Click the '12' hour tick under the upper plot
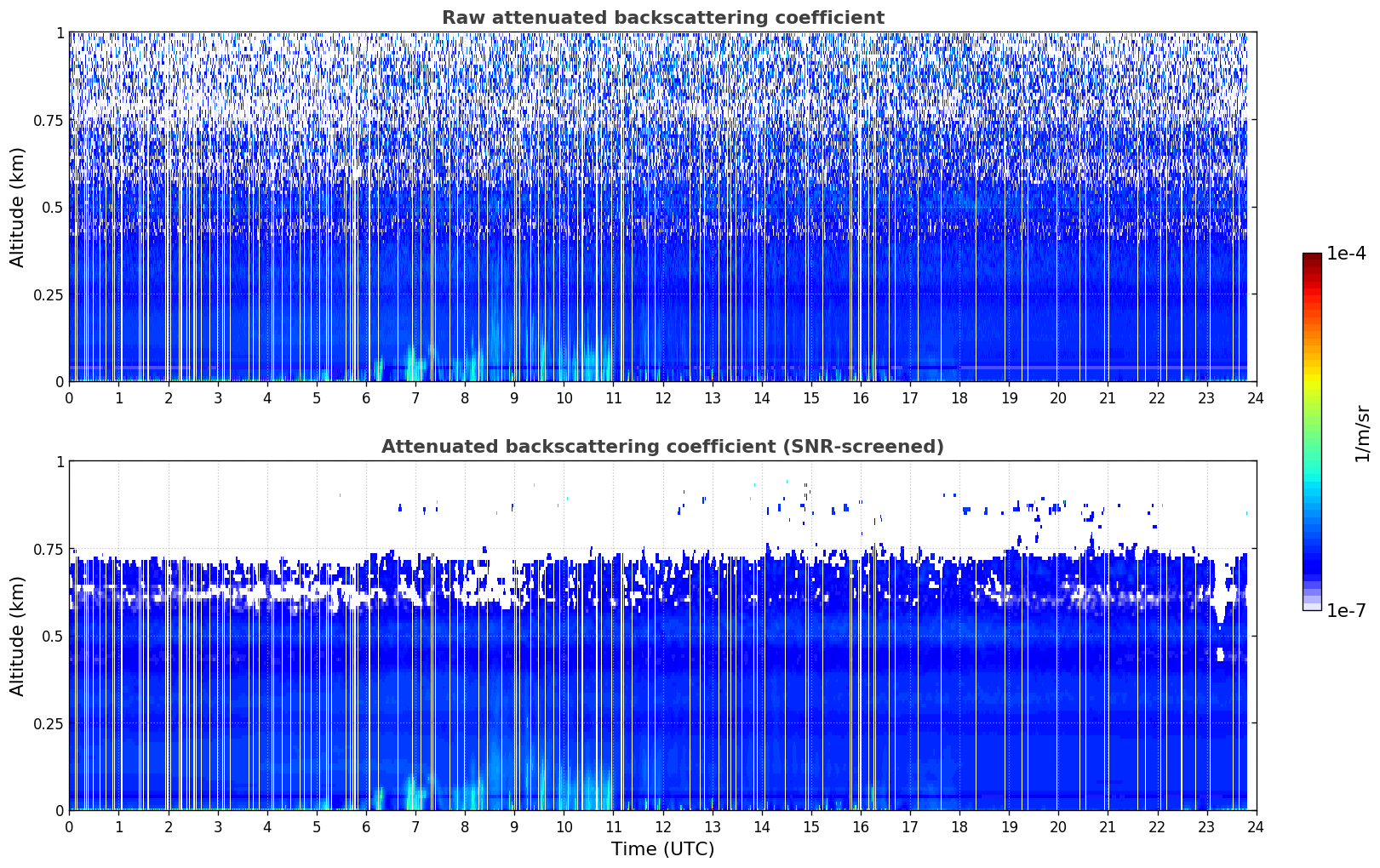Screen dimensions: 1380x868 click(x=662, y=398)
